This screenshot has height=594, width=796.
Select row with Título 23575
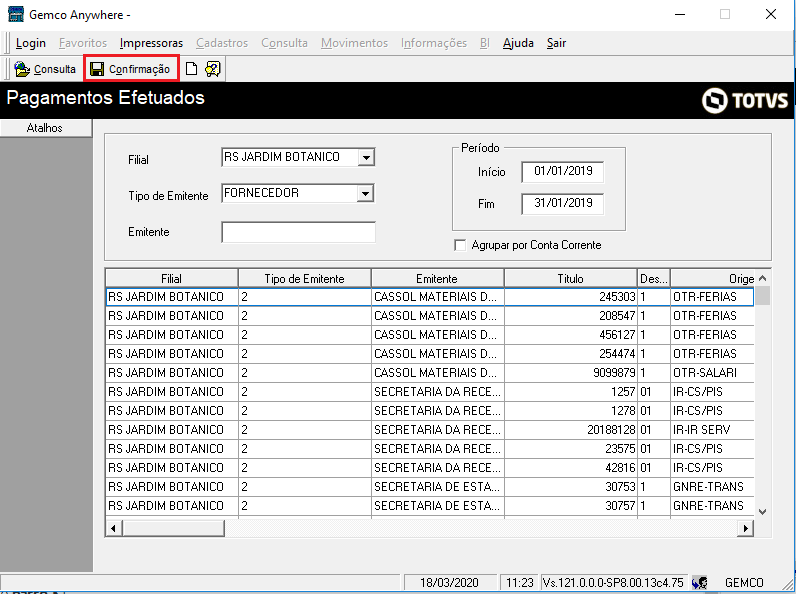click(429, 449)
